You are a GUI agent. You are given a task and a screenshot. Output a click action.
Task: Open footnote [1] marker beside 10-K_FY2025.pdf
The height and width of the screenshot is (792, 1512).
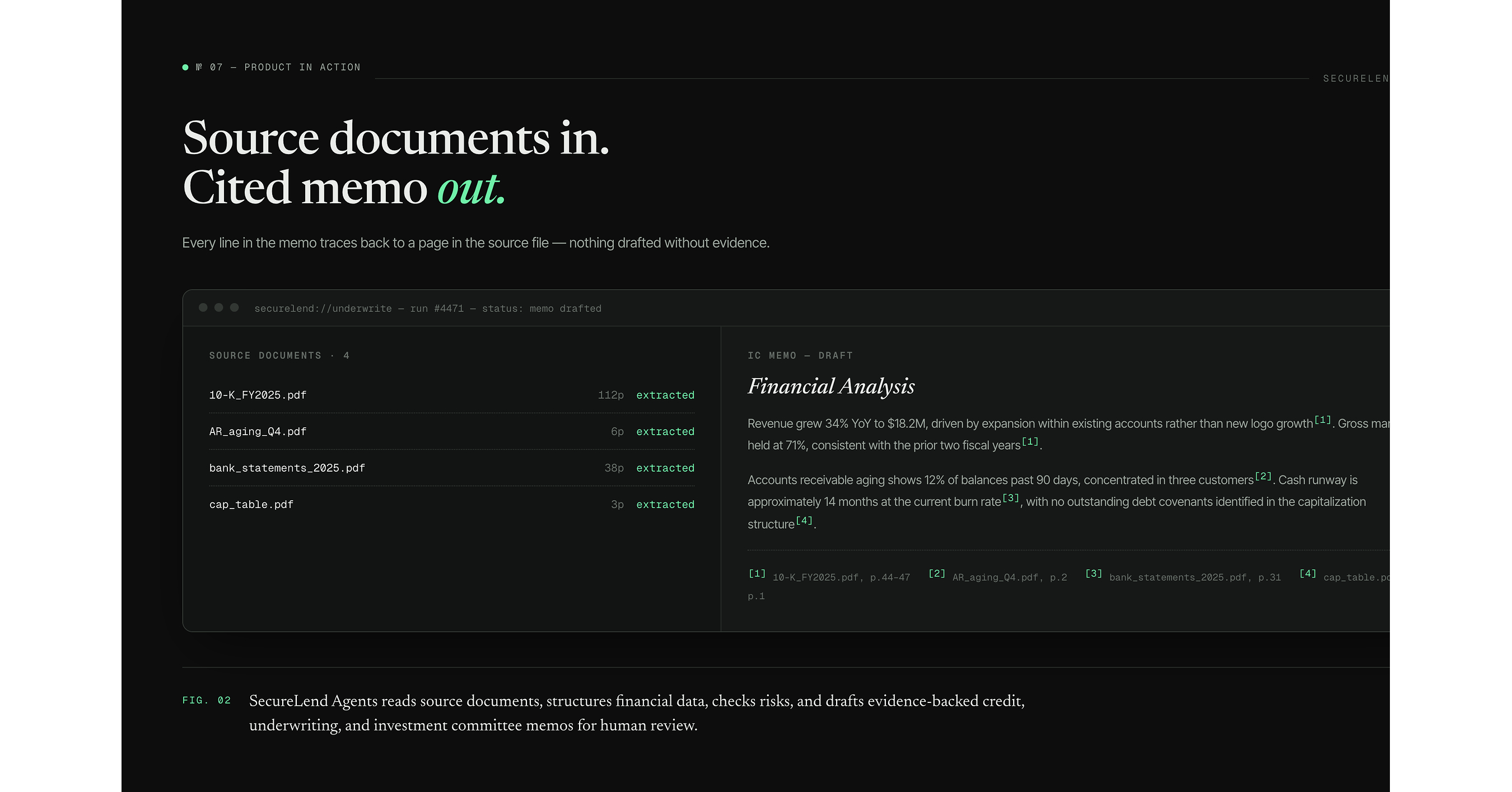click(x=757, y=574)
